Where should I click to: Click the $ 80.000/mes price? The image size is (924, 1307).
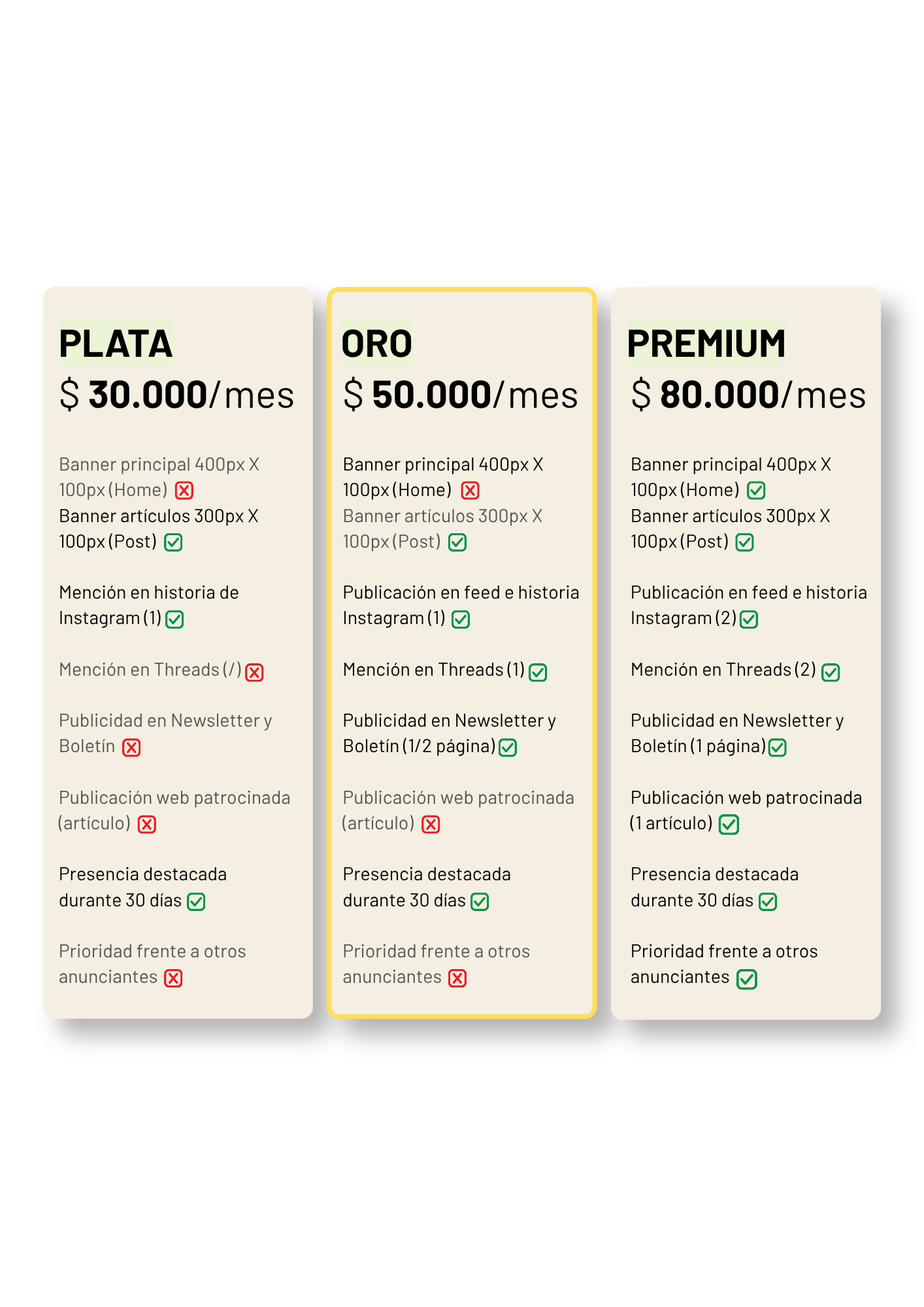click(x=748, y=395)
